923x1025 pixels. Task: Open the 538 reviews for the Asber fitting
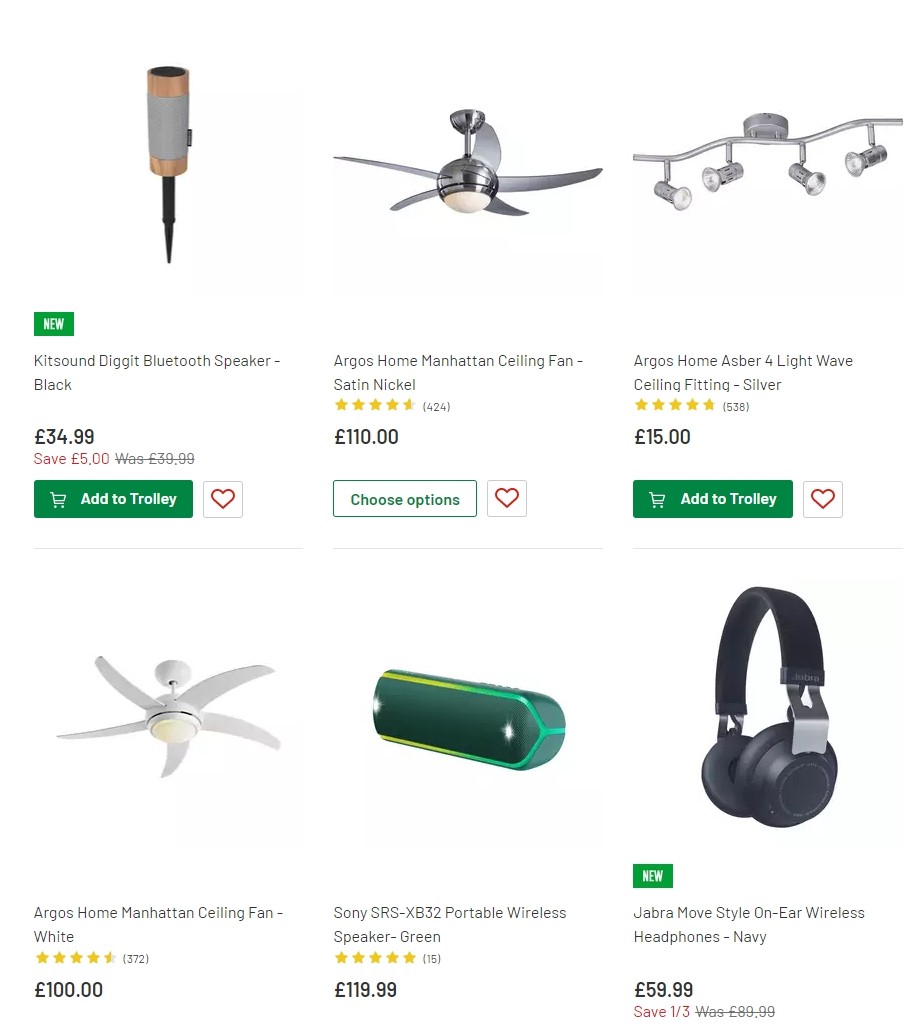coord(737,406)
